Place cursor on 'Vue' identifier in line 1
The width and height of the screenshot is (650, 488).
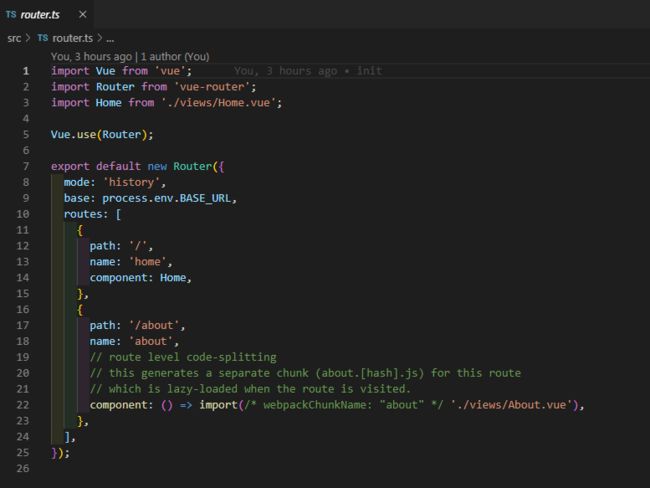pos(105,71)
